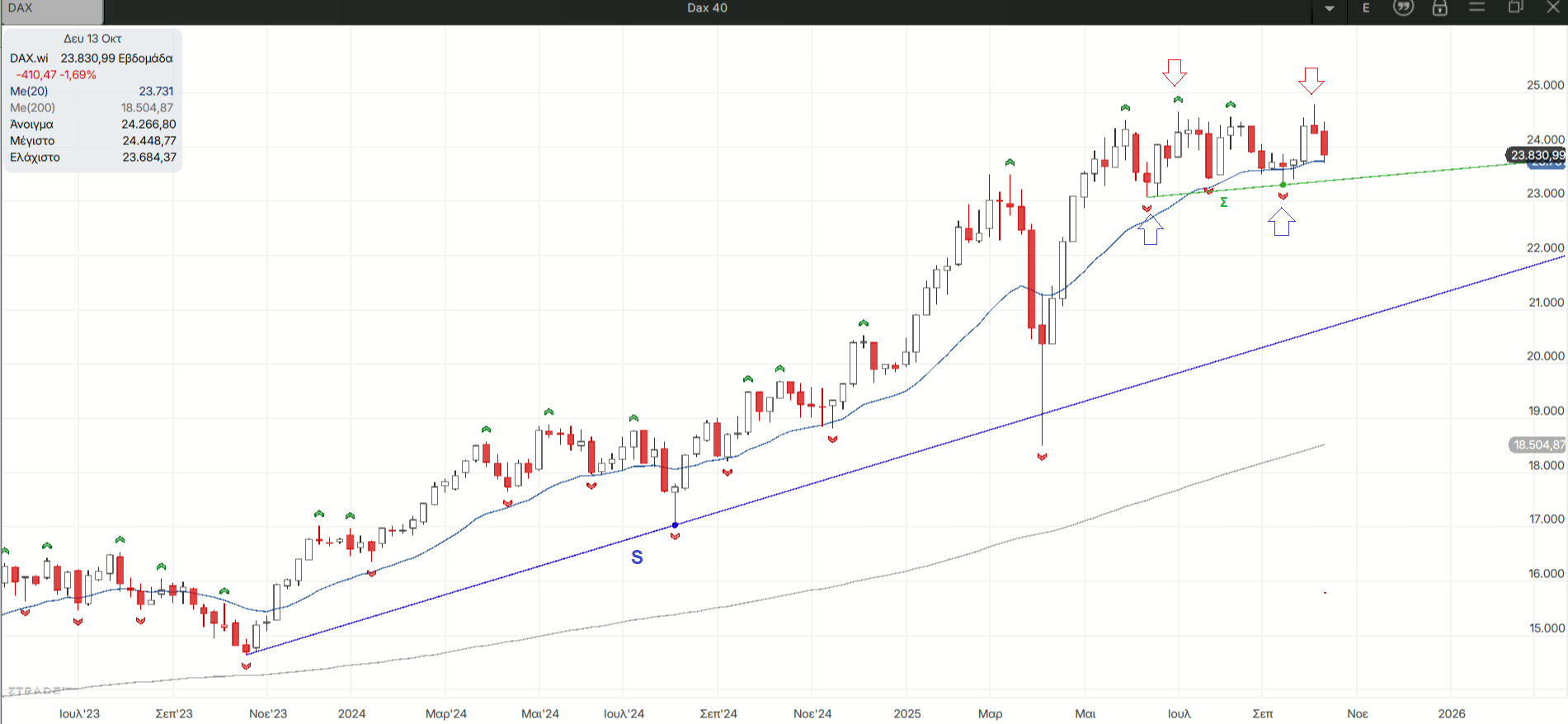Click the green Σ marker on chart

click(1224, 202)
